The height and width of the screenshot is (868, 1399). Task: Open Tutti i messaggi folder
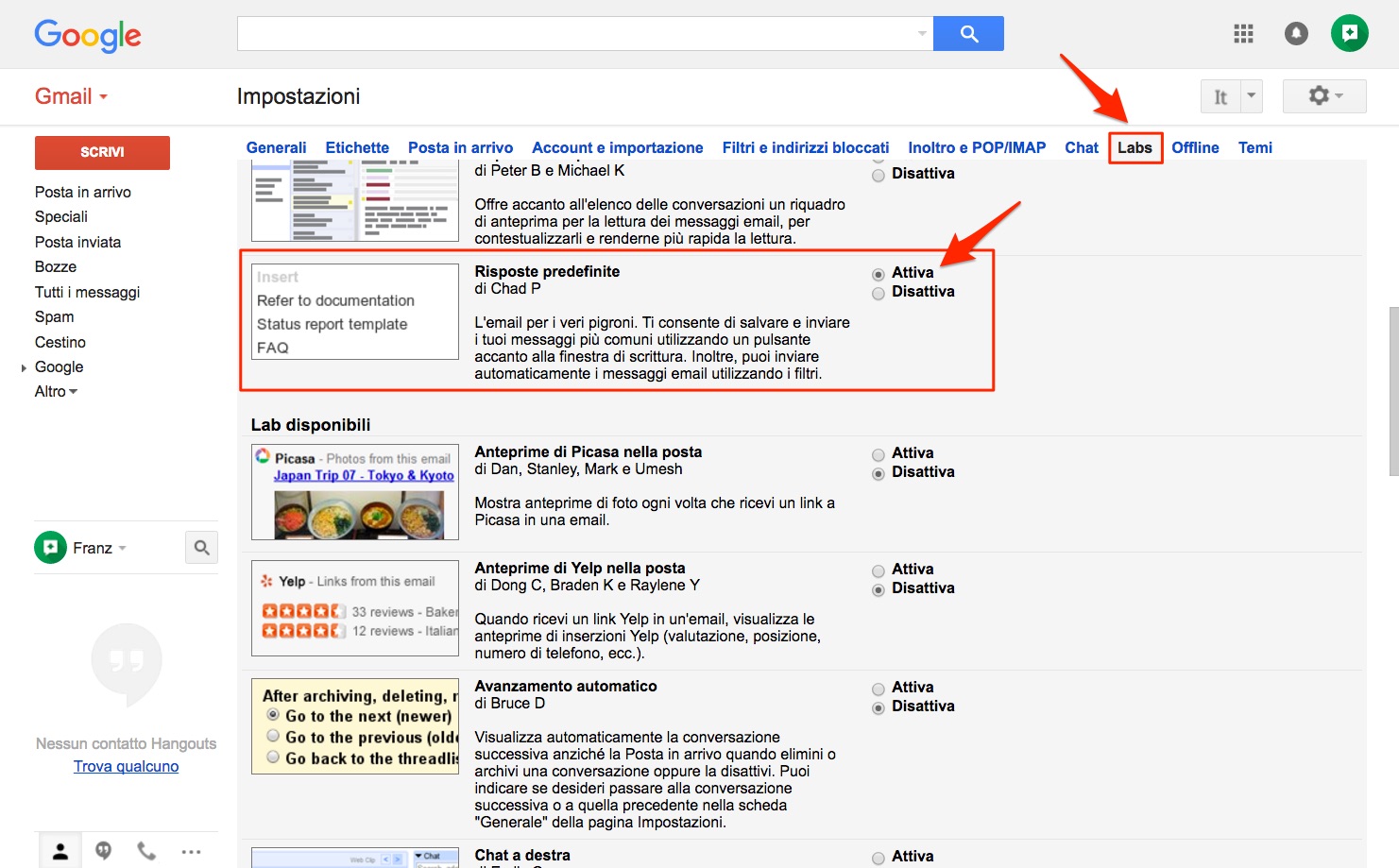click(x=87, y=292)
